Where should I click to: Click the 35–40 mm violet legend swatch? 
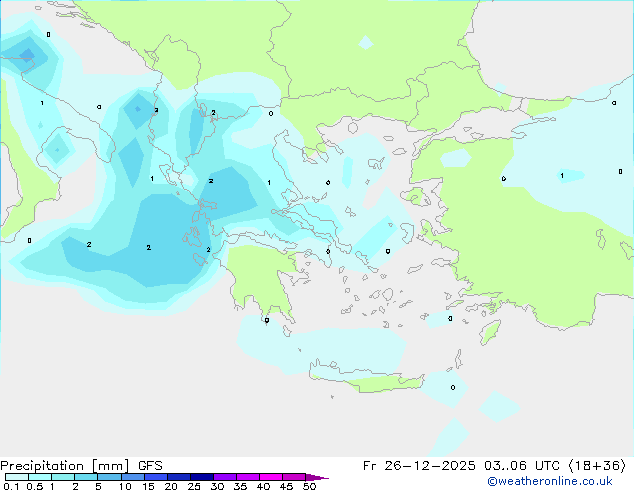[x=248, y=477]
